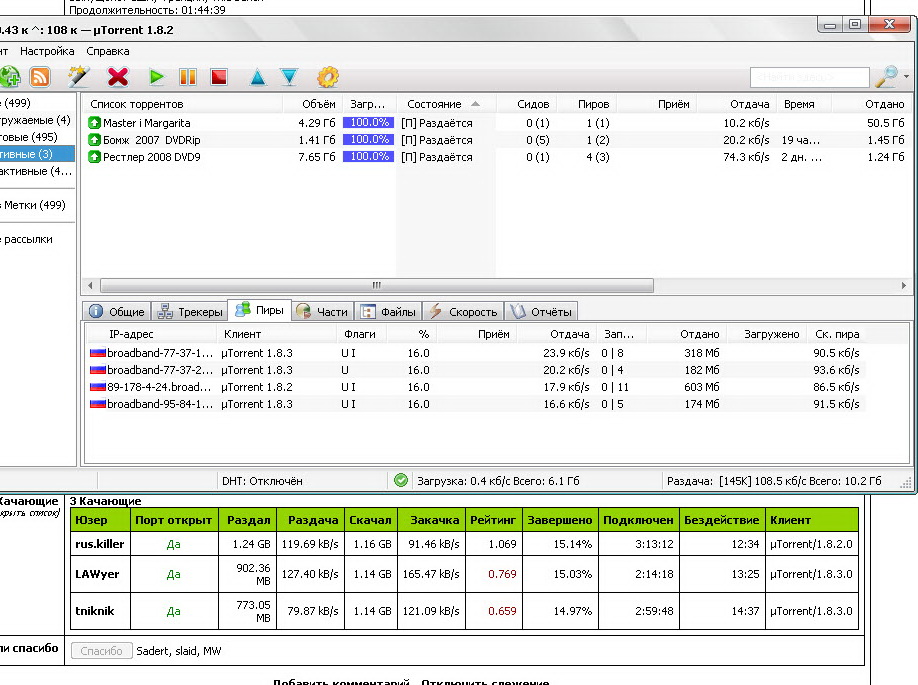Click the horizontal scrollbar thumb in the torrent list
The height and width of the screenshot is (685, 918).
(376, 285)
